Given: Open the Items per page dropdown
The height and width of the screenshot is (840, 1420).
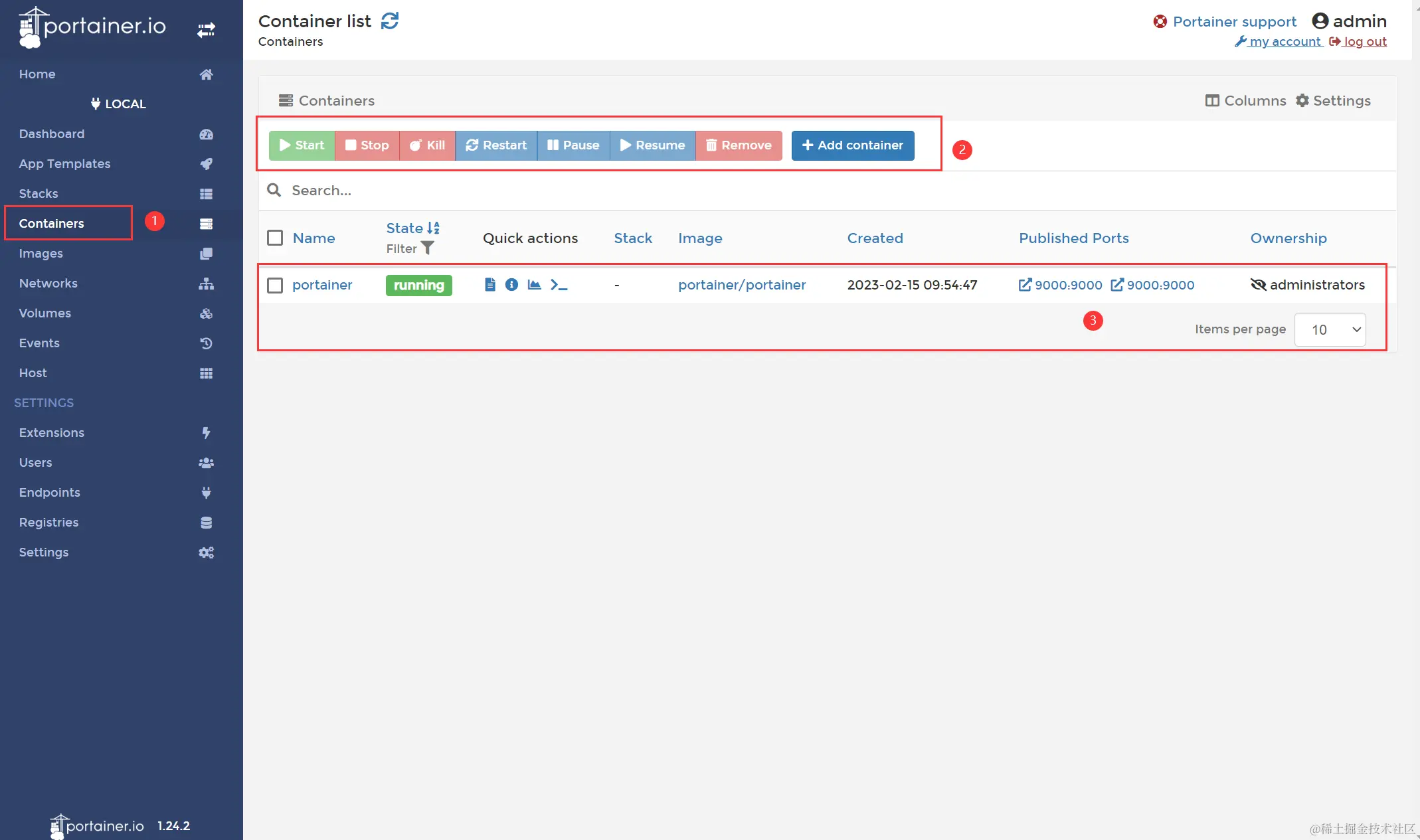Looking at the screenshot, I should 1330,329.
